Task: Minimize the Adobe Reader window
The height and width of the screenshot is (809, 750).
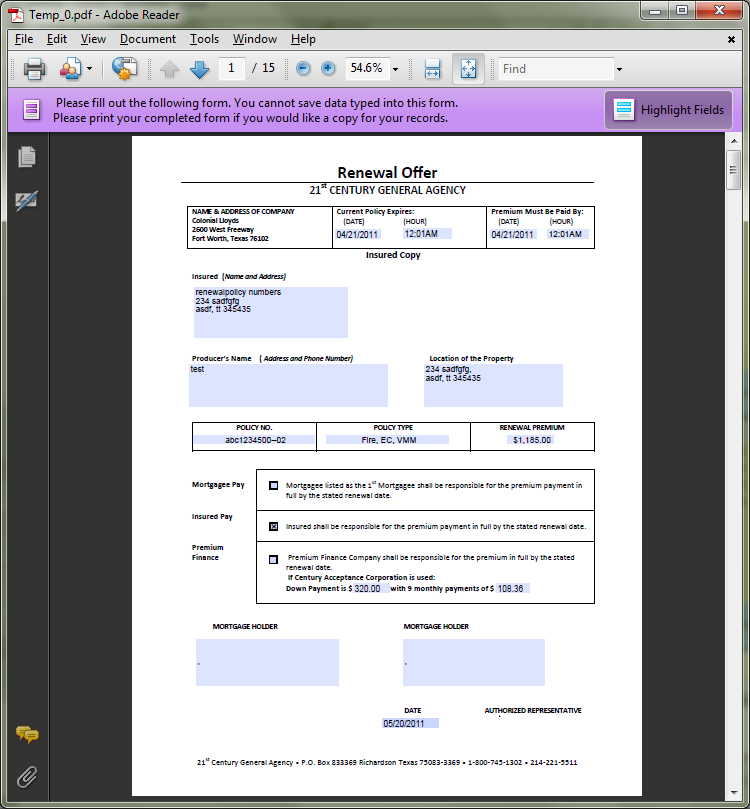Action: click(655, 11)
